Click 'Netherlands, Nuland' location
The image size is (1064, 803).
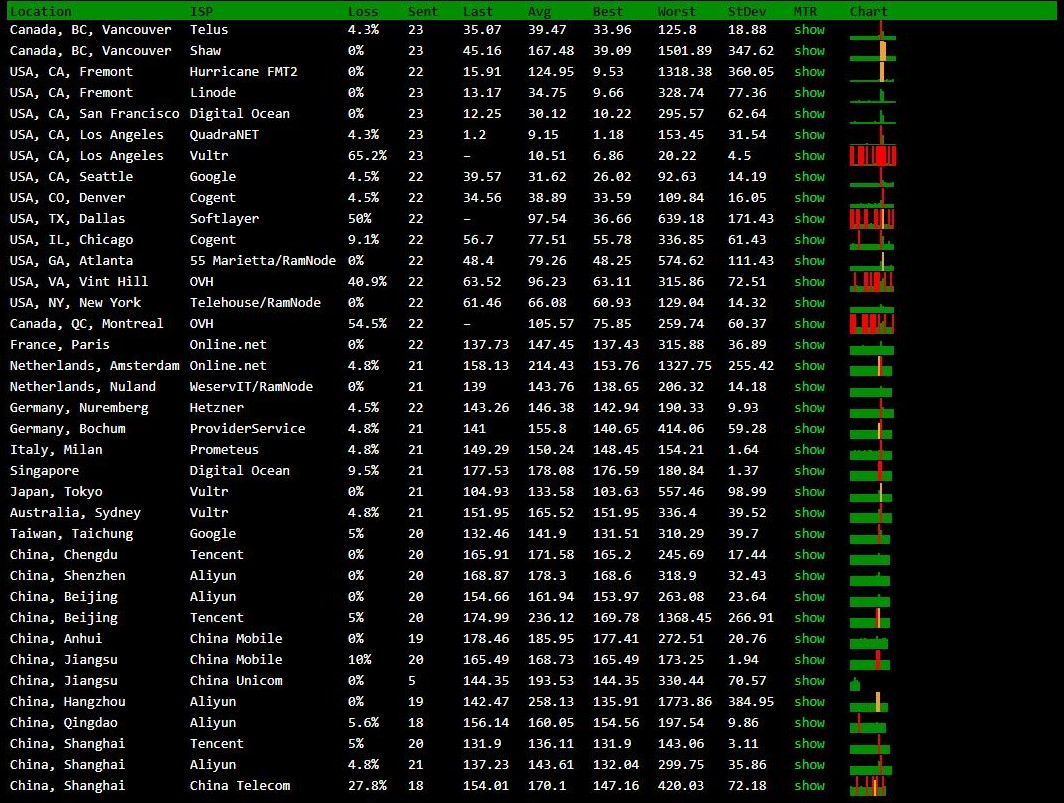point(83,387)
